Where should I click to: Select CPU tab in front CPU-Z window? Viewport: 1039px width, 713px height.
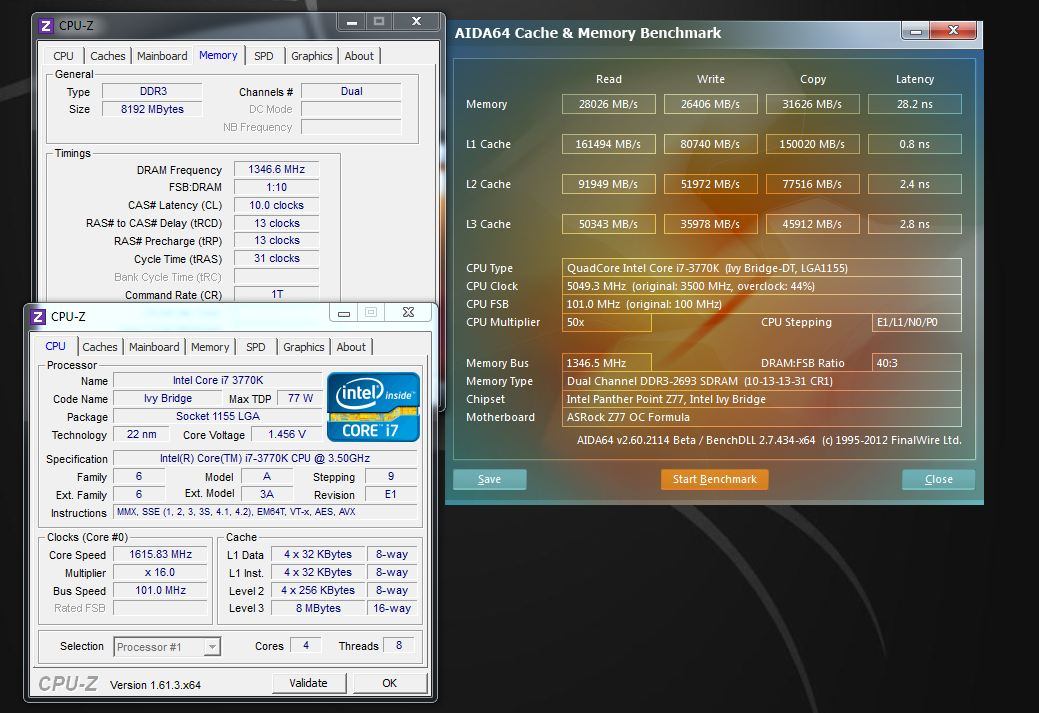click(x=56, y=346)
